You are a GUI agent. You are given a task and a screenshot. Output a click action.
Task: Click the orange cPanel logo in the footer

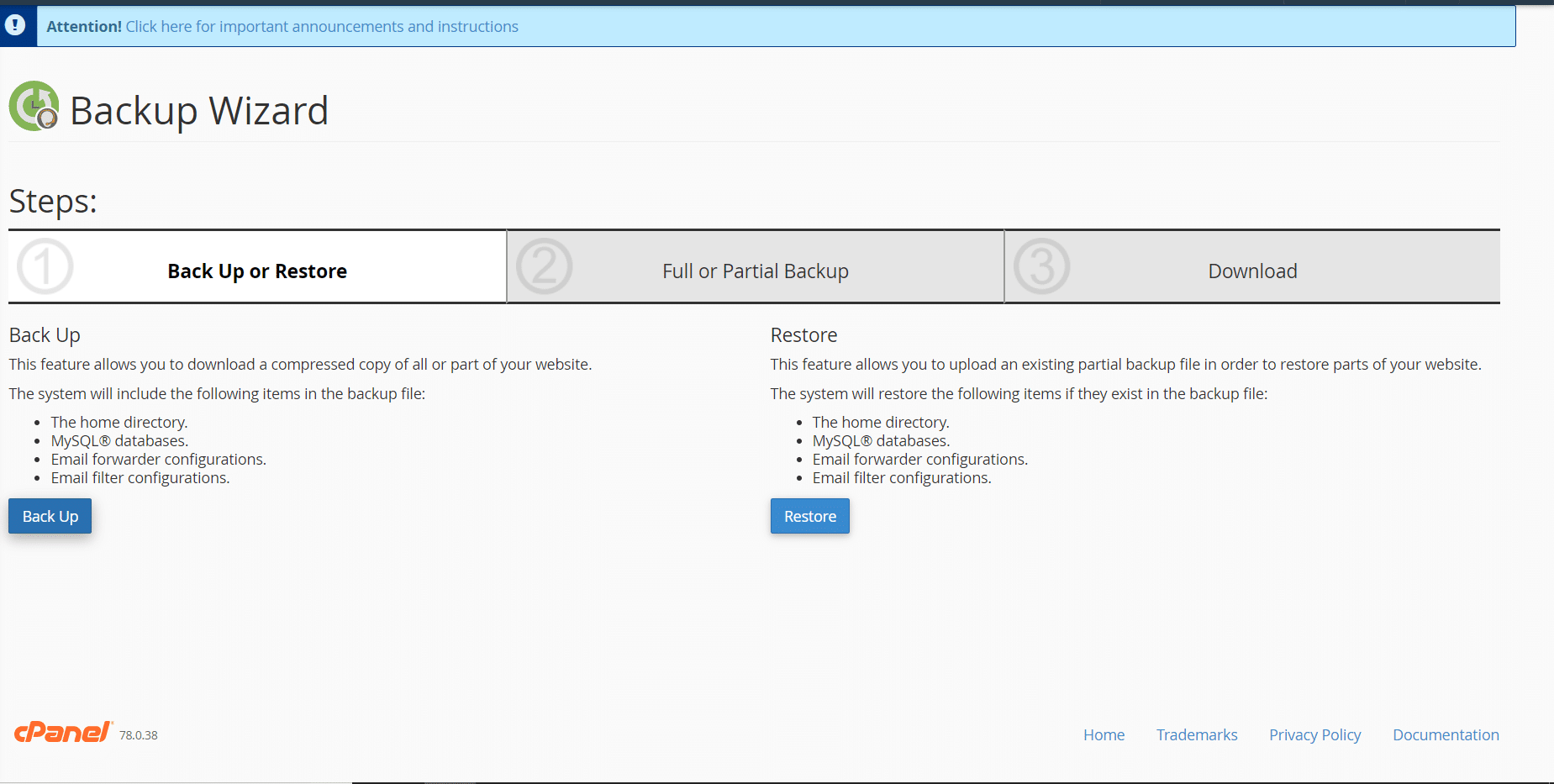63,733
